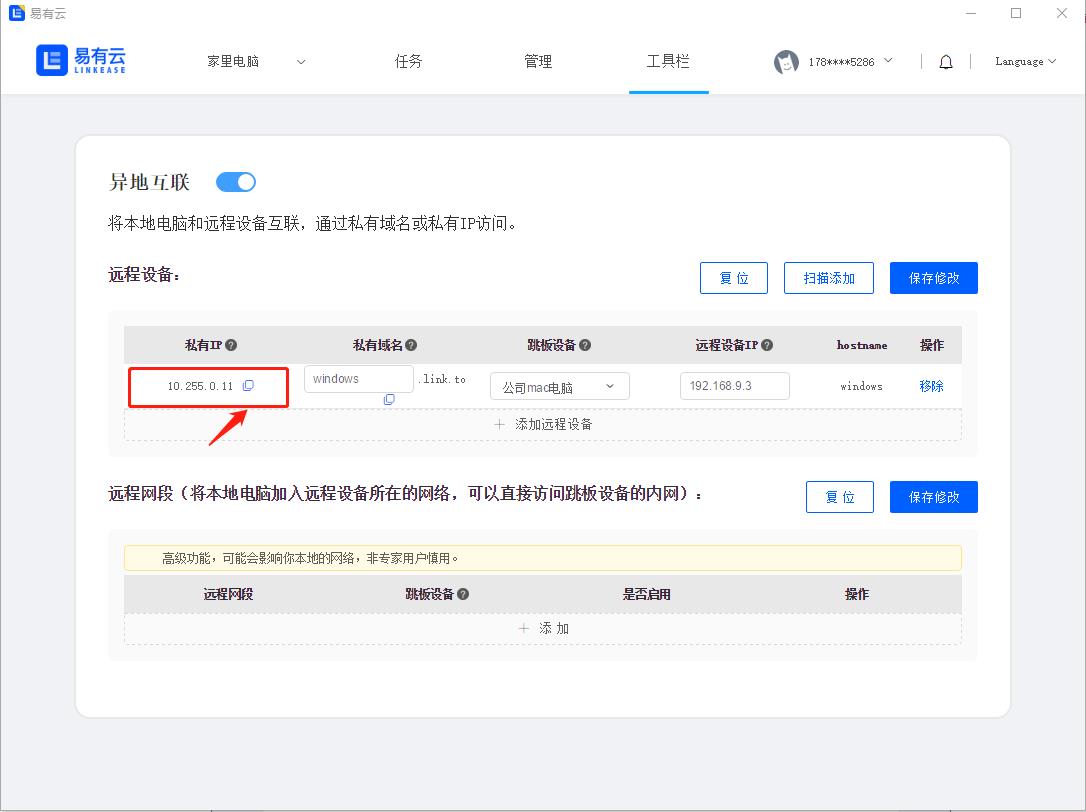
Task: Switch to the 管理 tab
Action: (x=537, y=62)
